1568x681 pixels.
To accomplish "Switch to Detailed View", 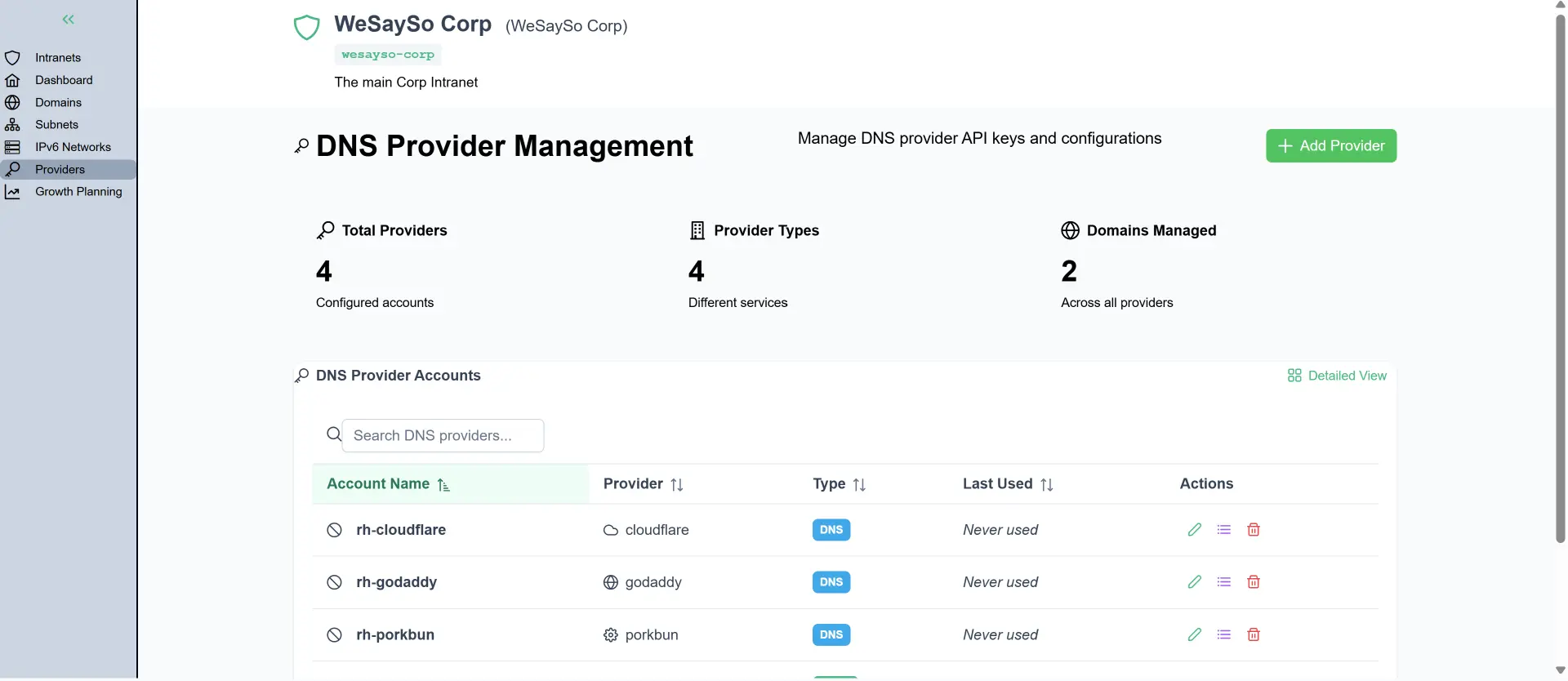I will 1337,376.
